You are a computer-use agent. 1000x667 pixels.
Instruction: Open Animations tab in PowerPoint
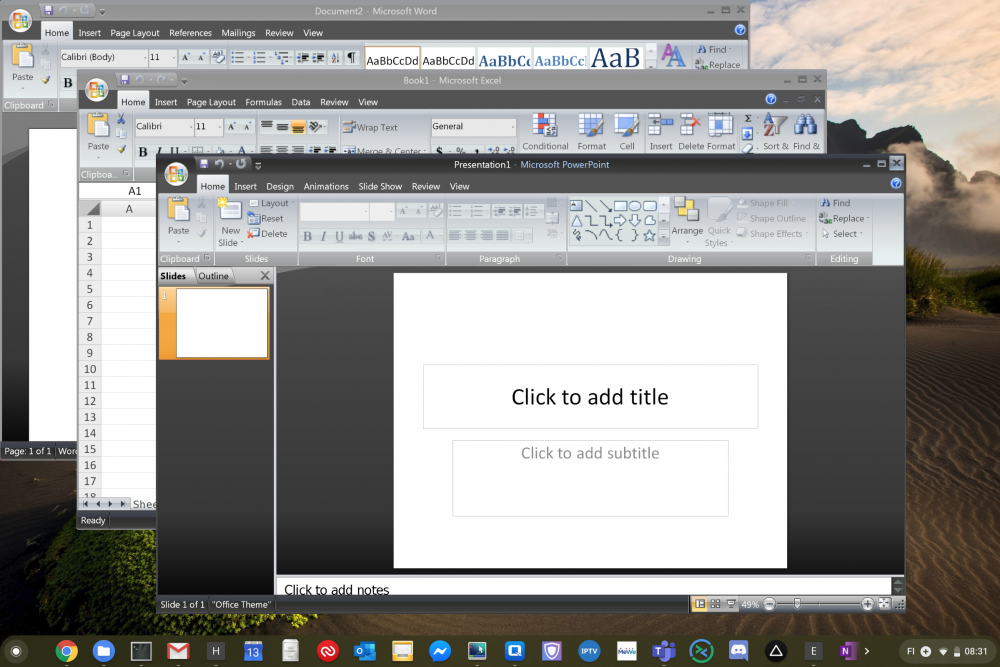[x=326, y=186]
